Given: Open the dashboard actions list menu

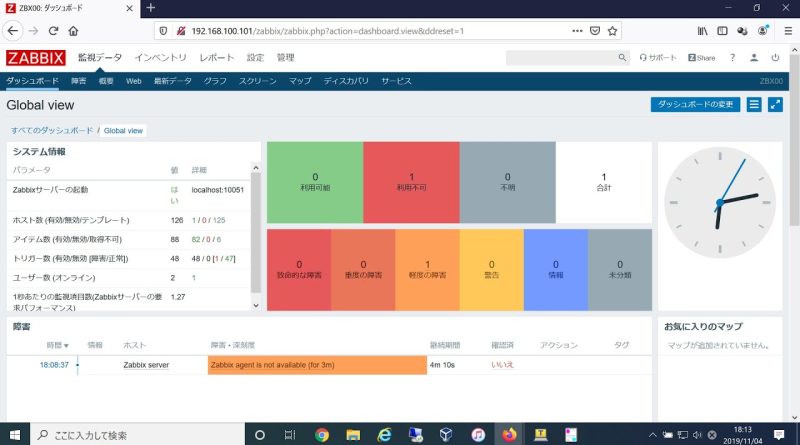Looking at the screenshot, I should [x=754, y=105].
